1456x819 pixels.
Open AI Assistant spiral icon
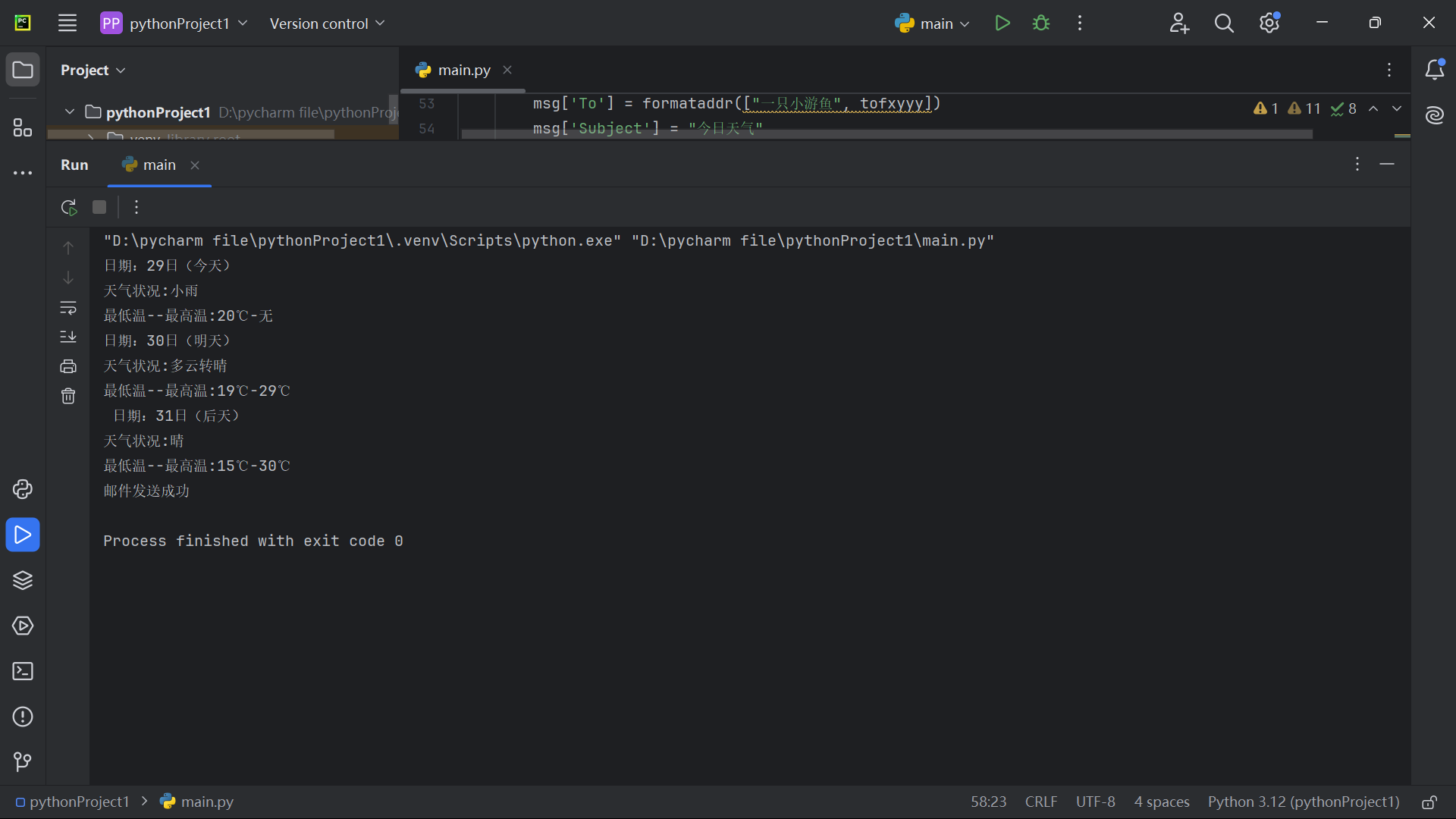[1435, 115]
